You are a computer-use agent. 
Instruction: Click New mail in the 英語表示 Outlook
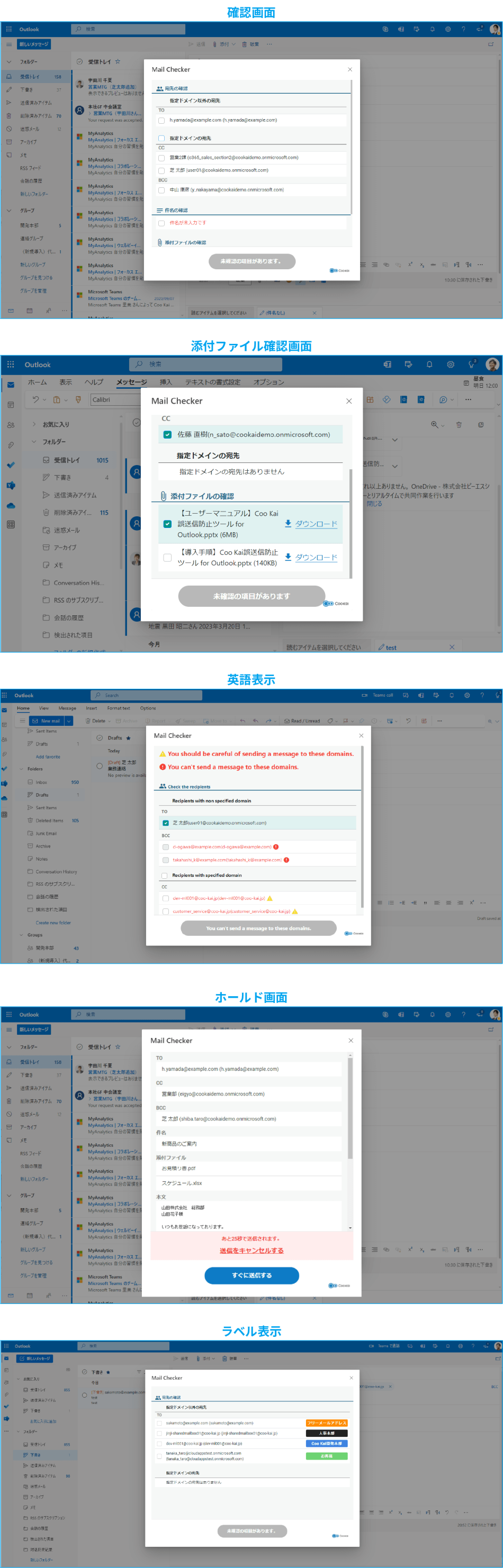coord(46,721)
